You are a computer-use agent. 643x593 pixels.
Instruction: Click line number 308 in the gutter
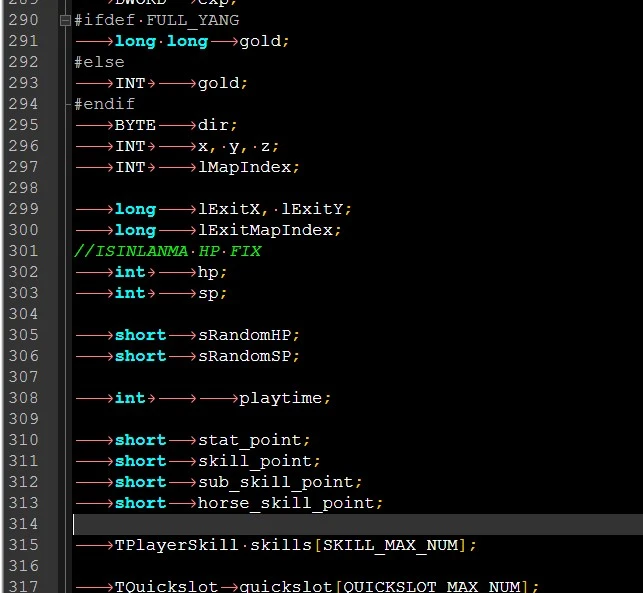coord(22,398)
